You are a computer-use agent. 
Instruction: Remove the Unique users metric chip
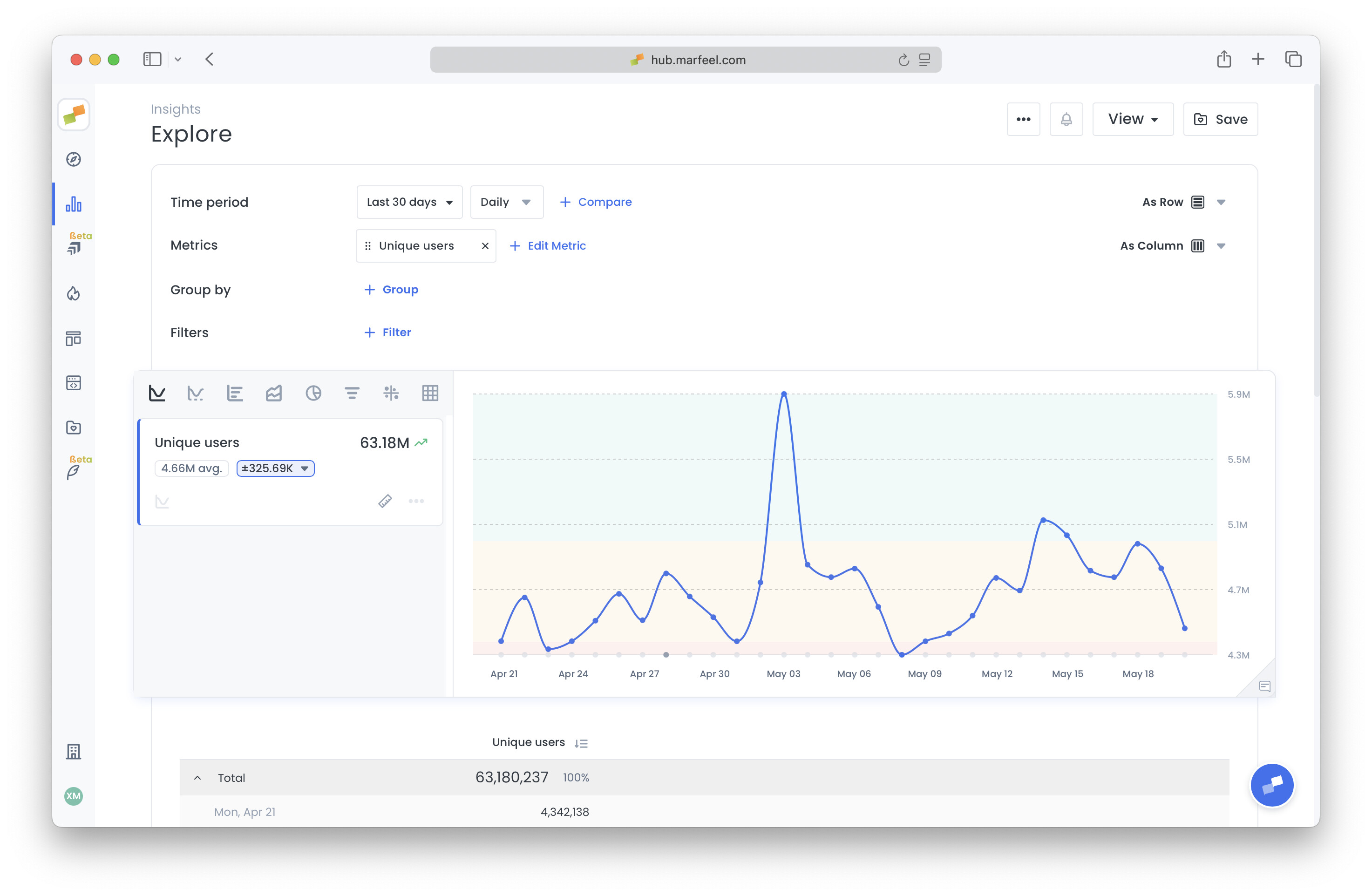485,245
